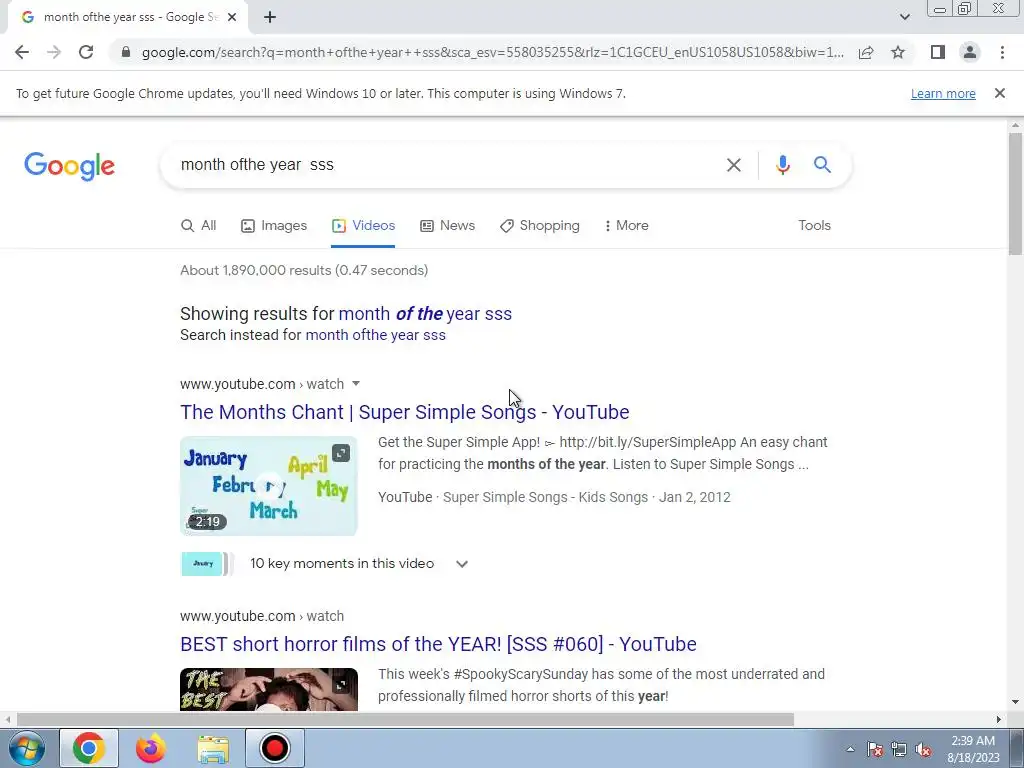Play the Months Chant video thumbnail

(269, 486)
